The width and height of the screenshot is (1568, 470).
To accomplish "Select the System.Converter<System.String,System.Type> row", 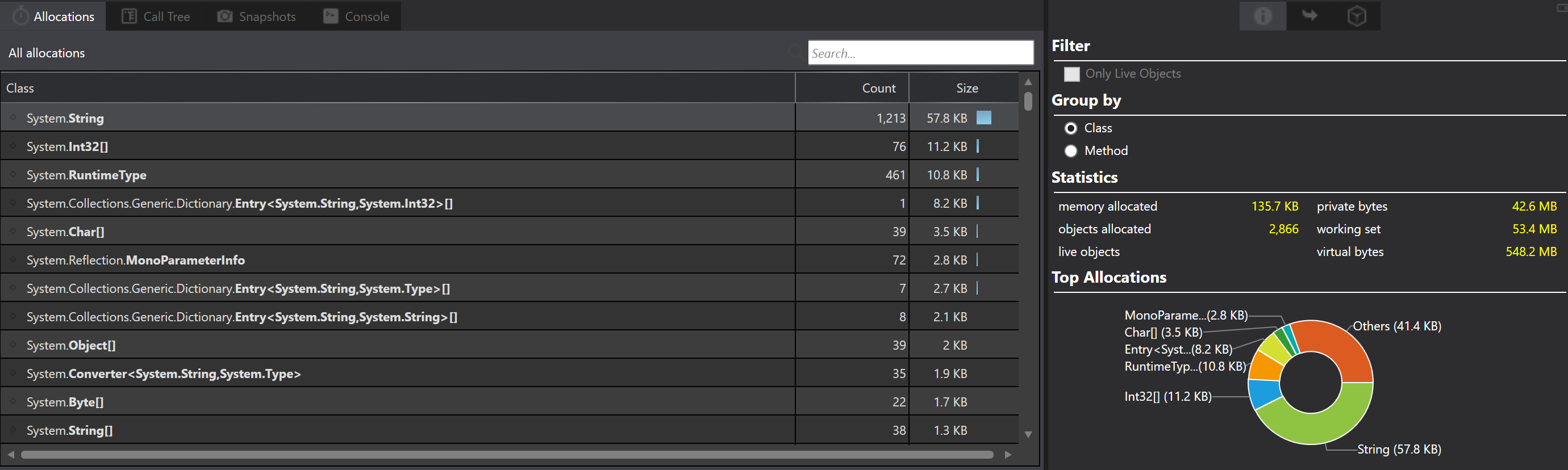I will coord(510,374).
